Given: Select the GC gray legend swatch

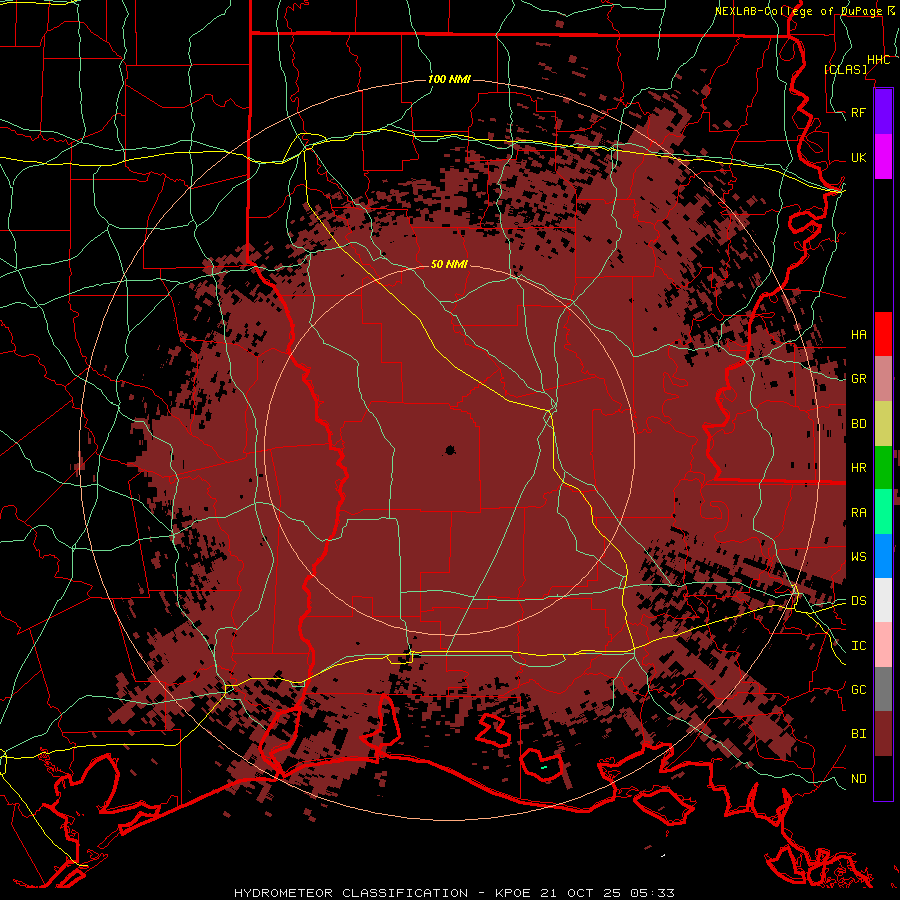Looking at the screenshot, I should click(x=883, y=689).
